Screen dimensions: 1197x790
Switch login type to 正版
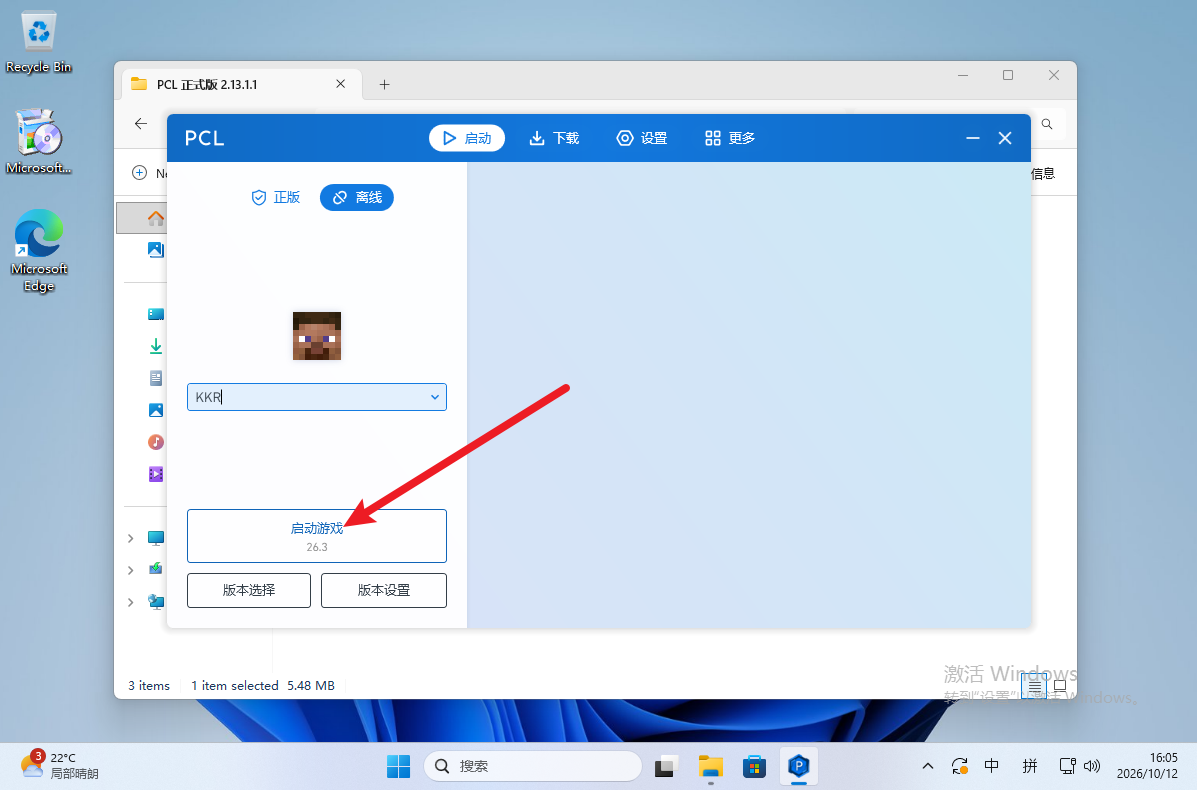[x=276, y=198]
